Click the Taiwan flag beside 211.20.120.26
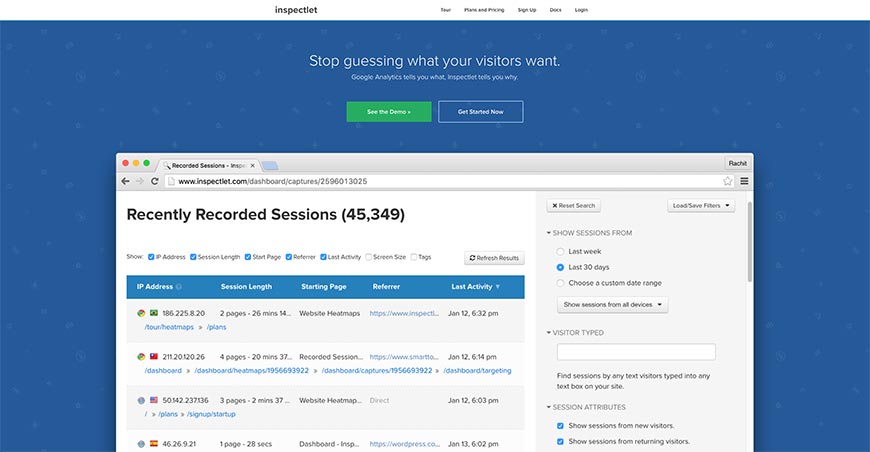Screen dimensions: 870x452 click(x=153, y=356)
